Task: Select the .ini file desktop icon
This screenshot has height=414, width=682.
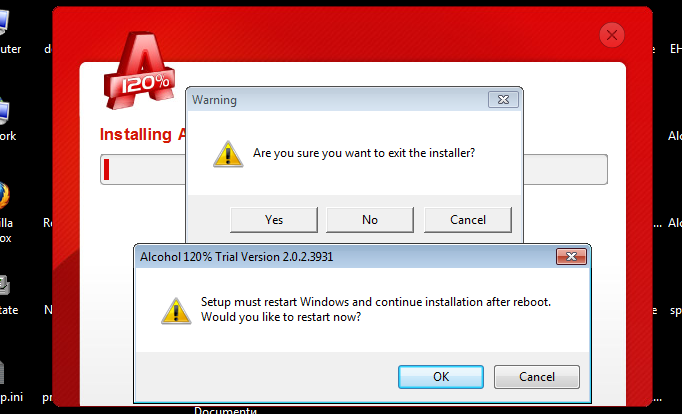Action: (9, 382)
